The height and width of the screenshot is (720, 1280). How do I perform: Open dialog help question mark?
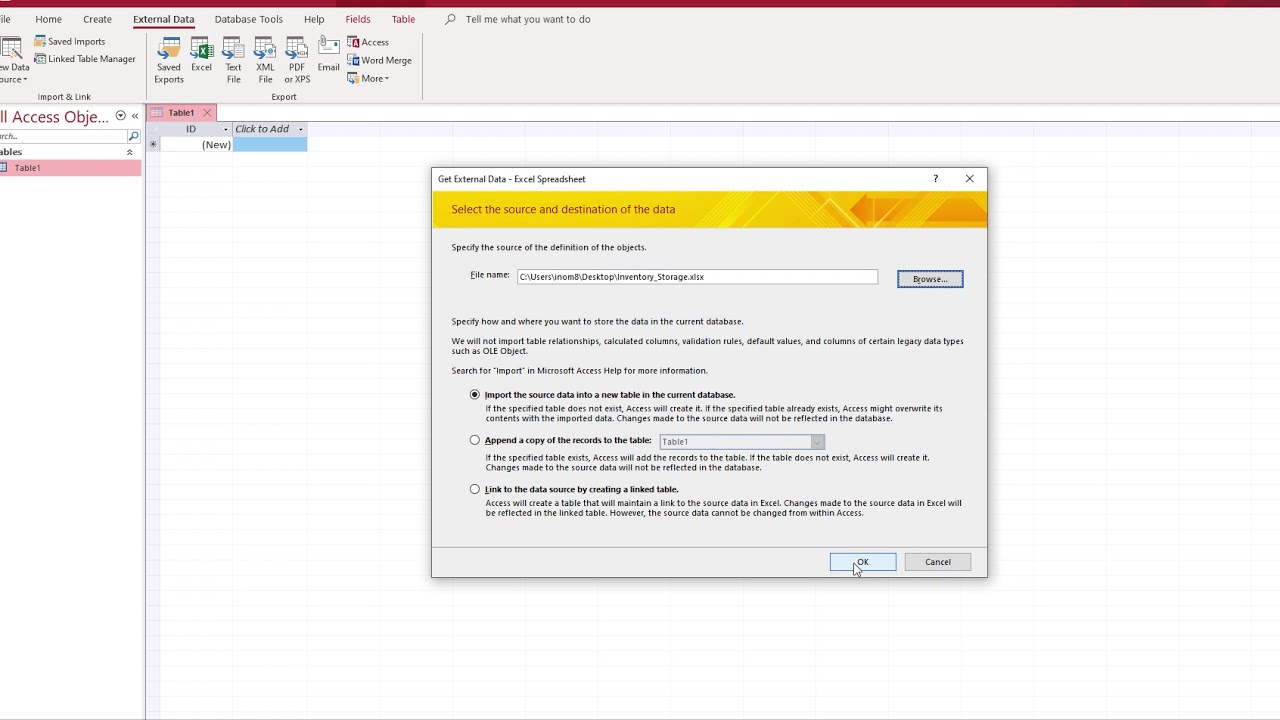pos(936,179)
